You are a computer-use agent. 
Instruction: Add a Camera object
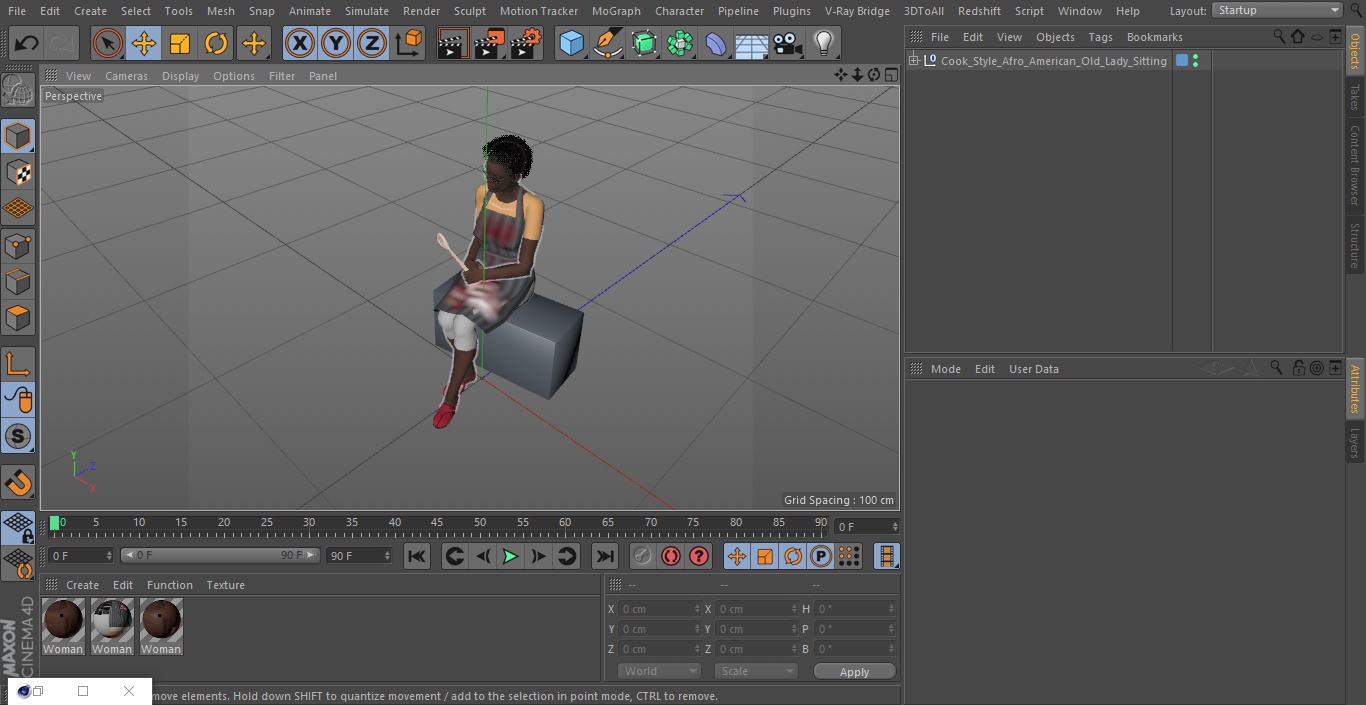coord(788,43)
